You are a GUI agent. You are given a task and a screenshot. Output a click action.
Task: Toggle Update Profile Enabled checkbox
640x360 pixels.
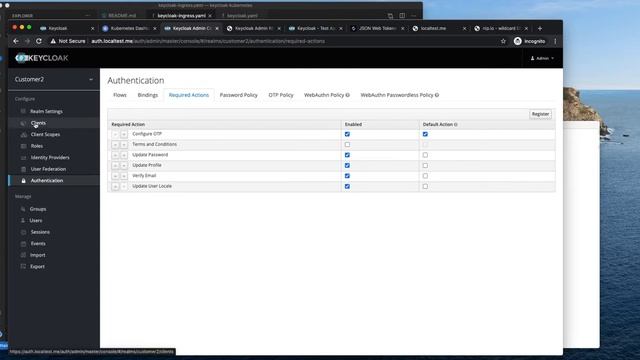point(347,165)
